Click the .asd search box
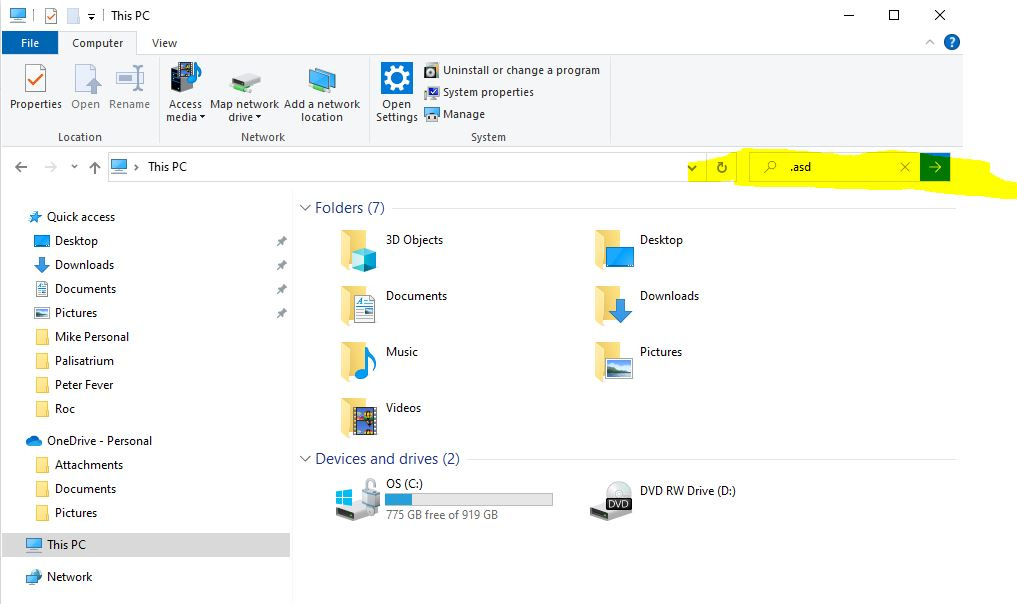 point(833,167)
